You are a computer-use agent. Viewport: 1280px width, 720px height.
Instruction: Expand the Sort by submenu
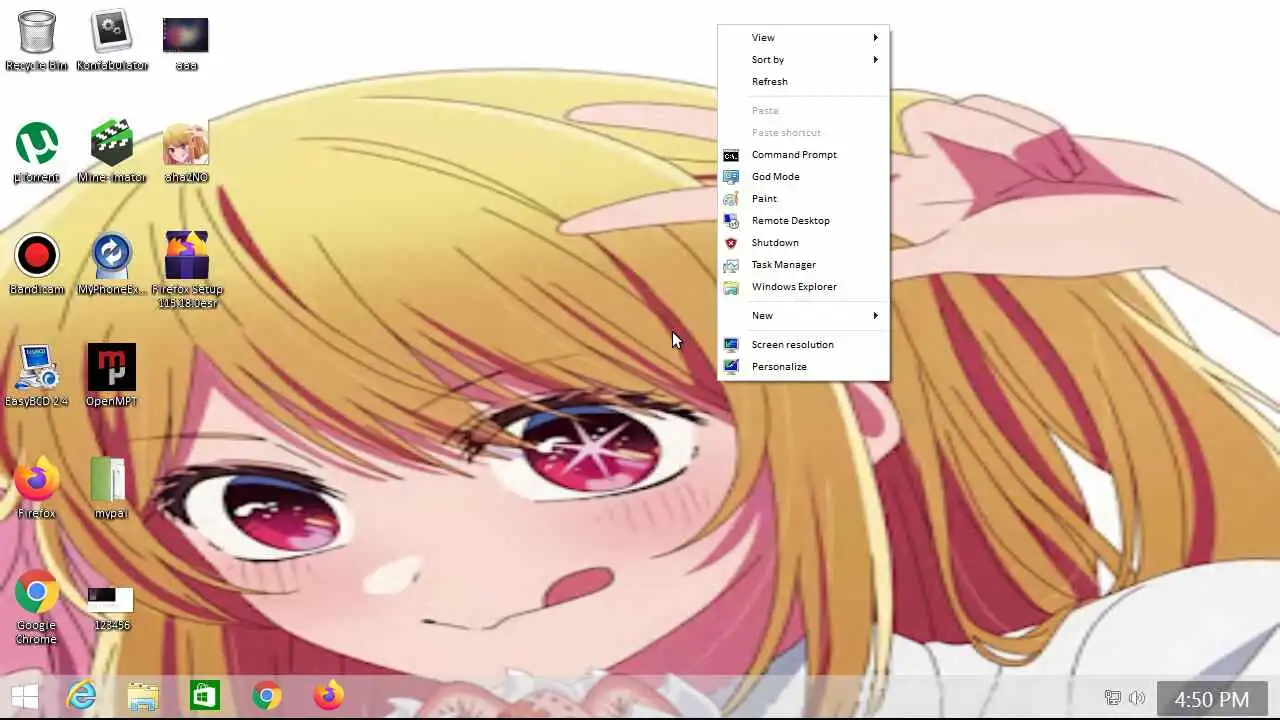[x=803, y=59]
